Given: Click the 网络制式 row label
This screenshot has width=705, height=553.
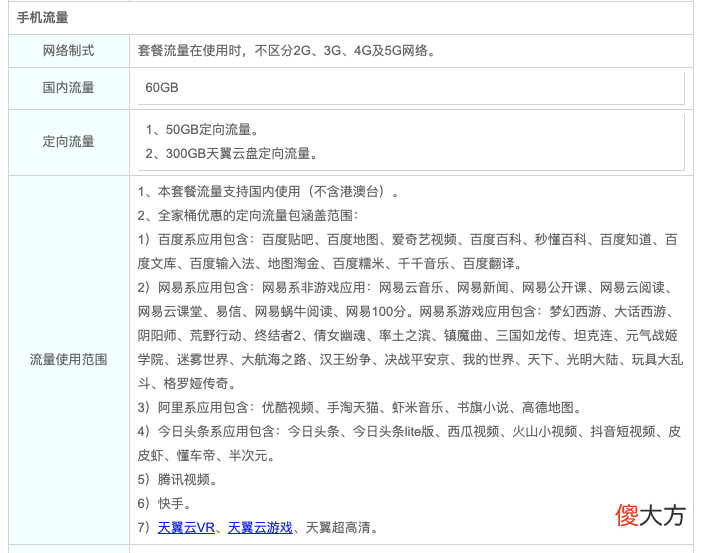Looking at the screenshot, I should [x=68, y=51].
